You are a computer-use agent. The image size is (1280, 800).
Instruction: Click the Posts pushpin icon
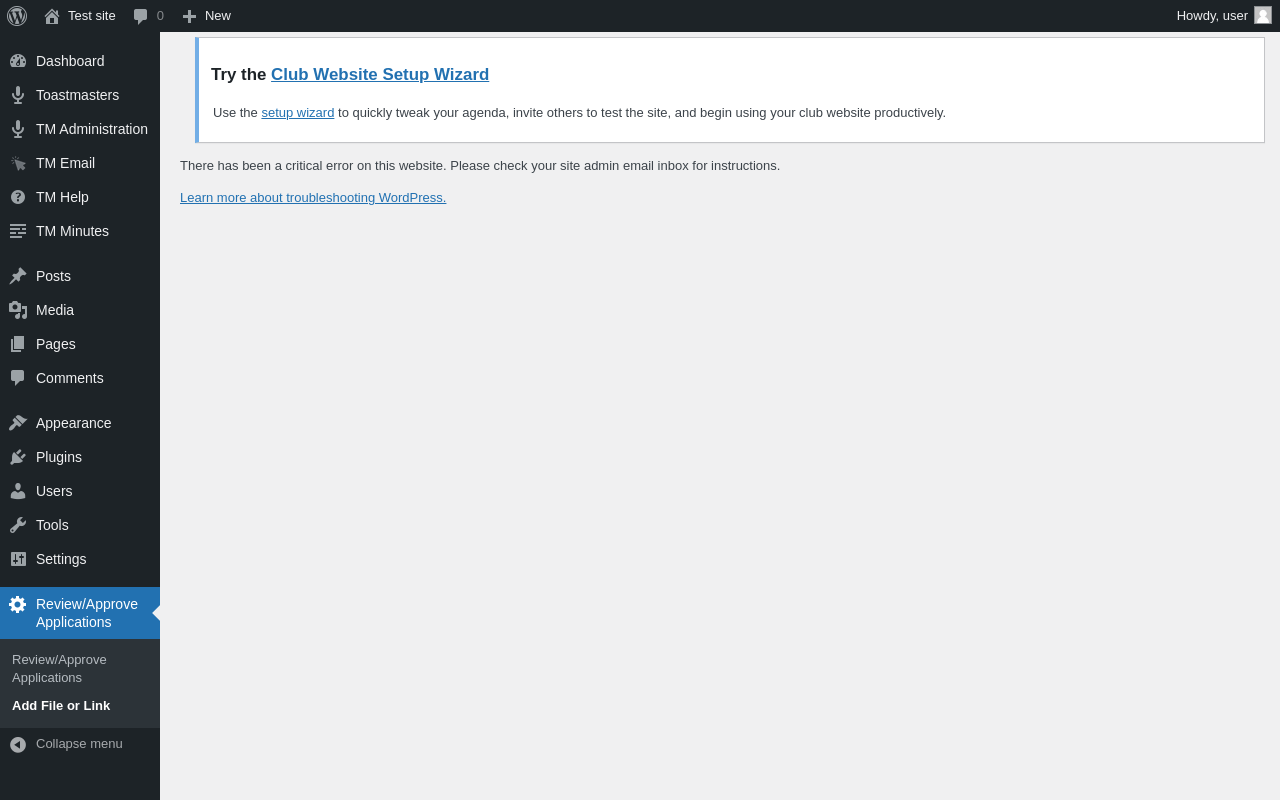(x=18, y=276)
